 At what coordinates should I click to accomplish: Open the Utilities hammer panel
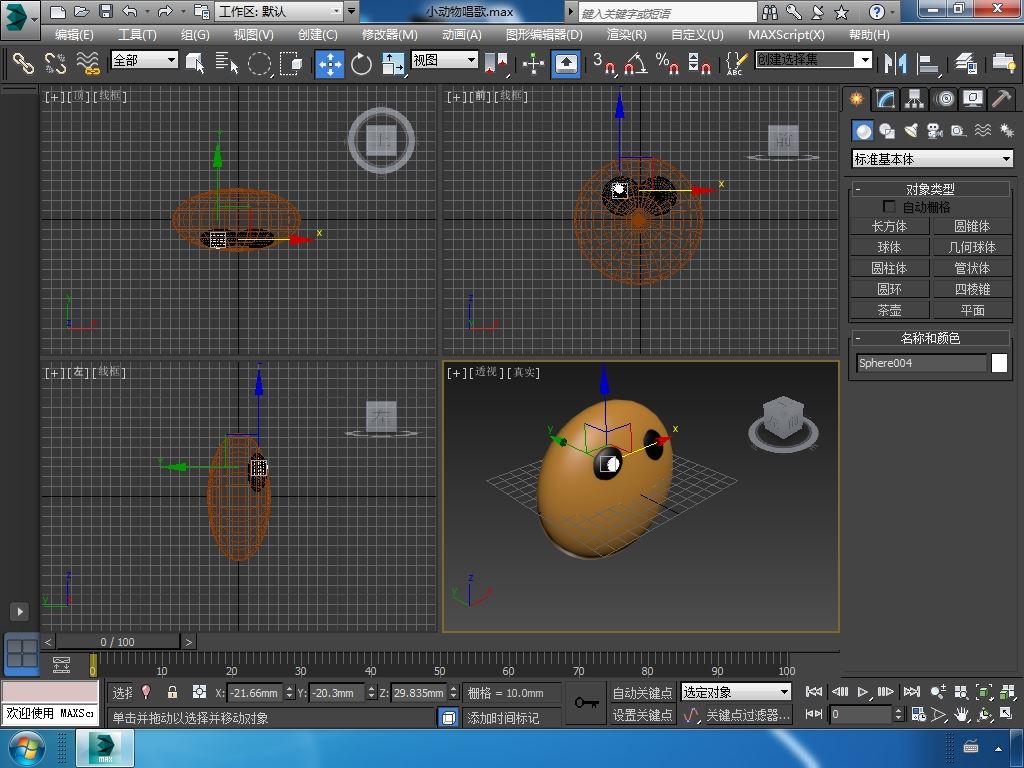[x=1001, y=99]
